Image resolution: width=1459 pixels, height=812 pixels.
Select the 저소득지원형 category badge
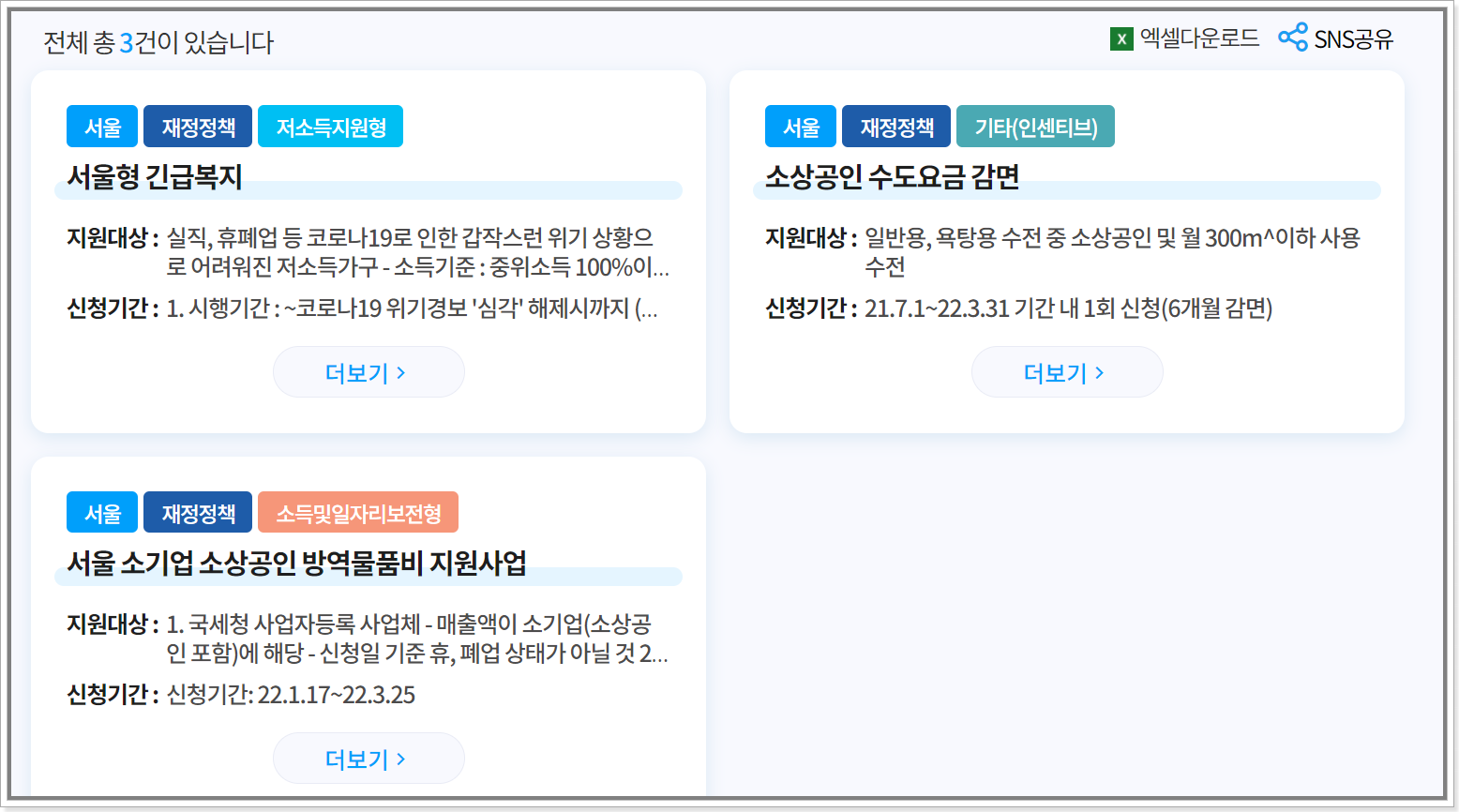point(330,126)
